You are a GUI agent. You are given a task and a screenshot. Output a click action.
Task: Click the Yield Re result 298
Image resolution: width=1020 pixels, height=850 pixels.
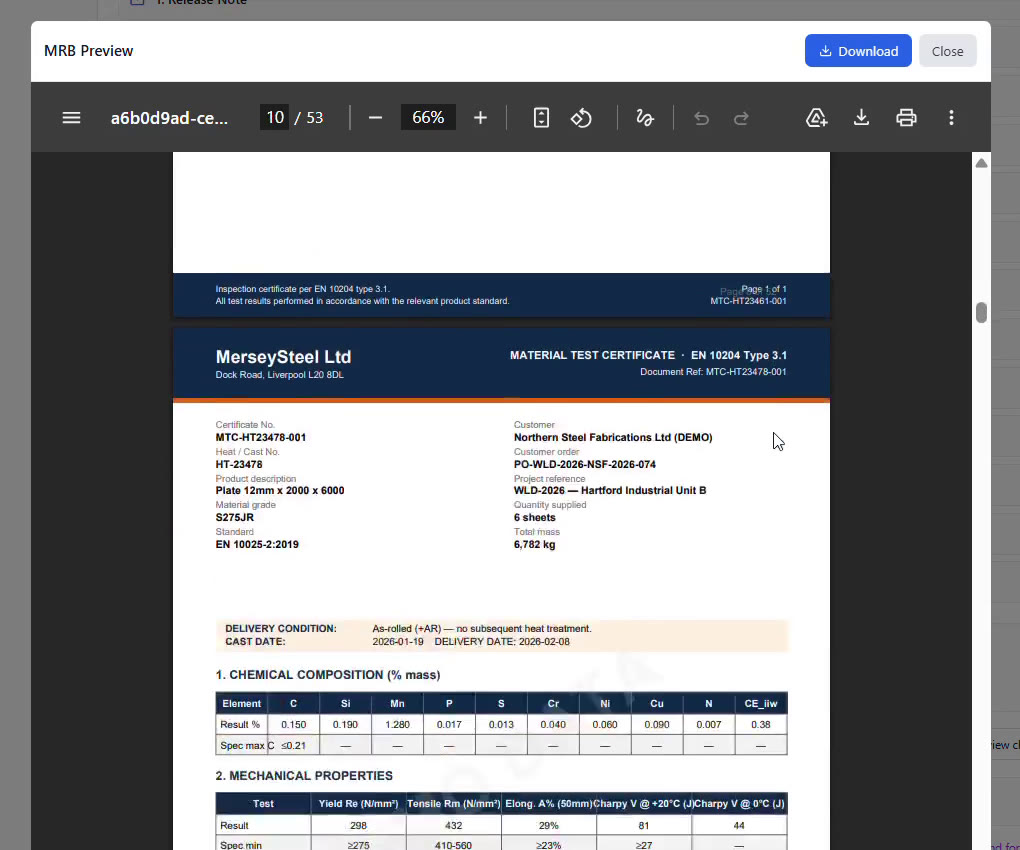pos(358,825)
